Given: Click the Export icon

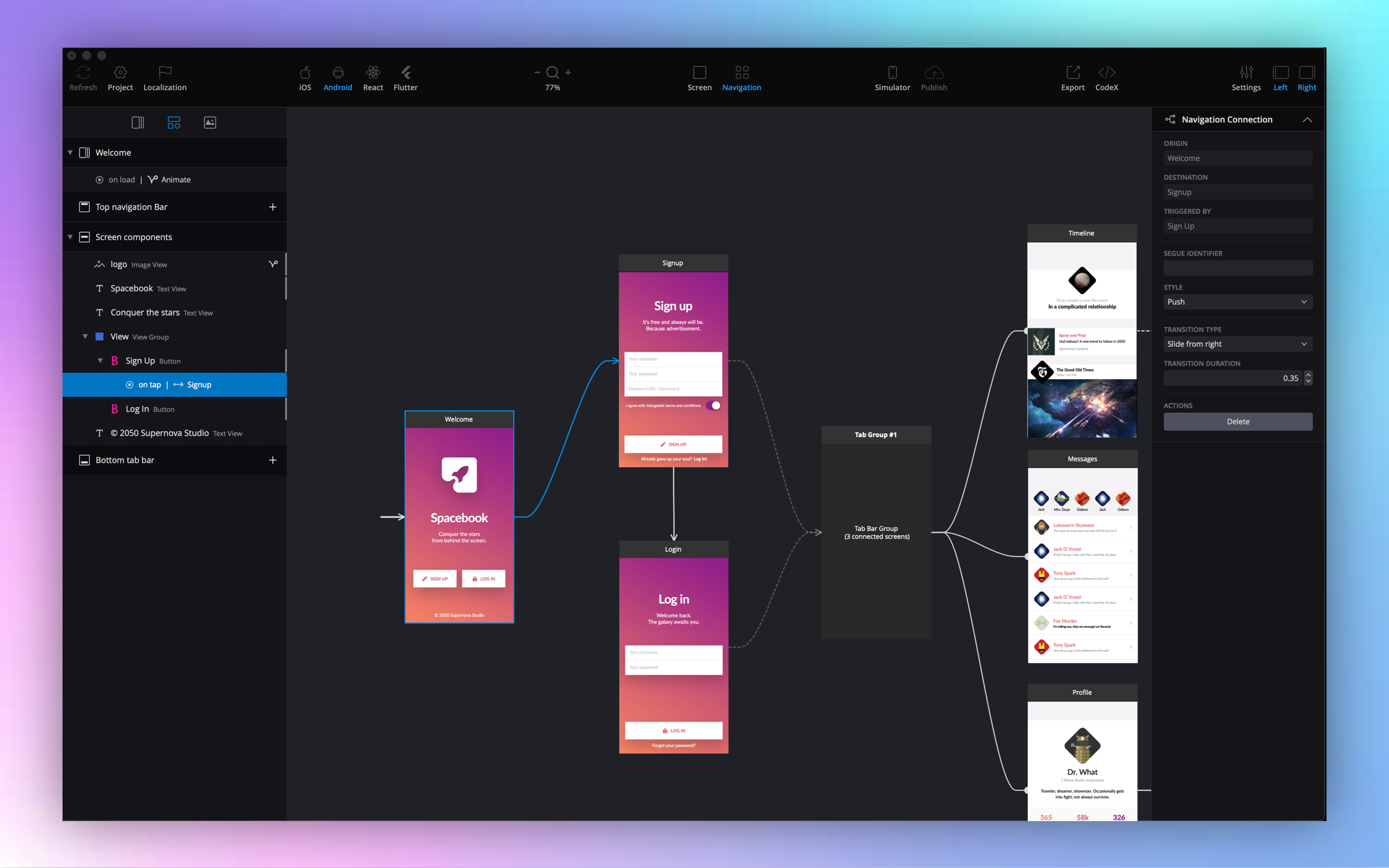Looking at the screenshot, I should tap(1072, 73).
